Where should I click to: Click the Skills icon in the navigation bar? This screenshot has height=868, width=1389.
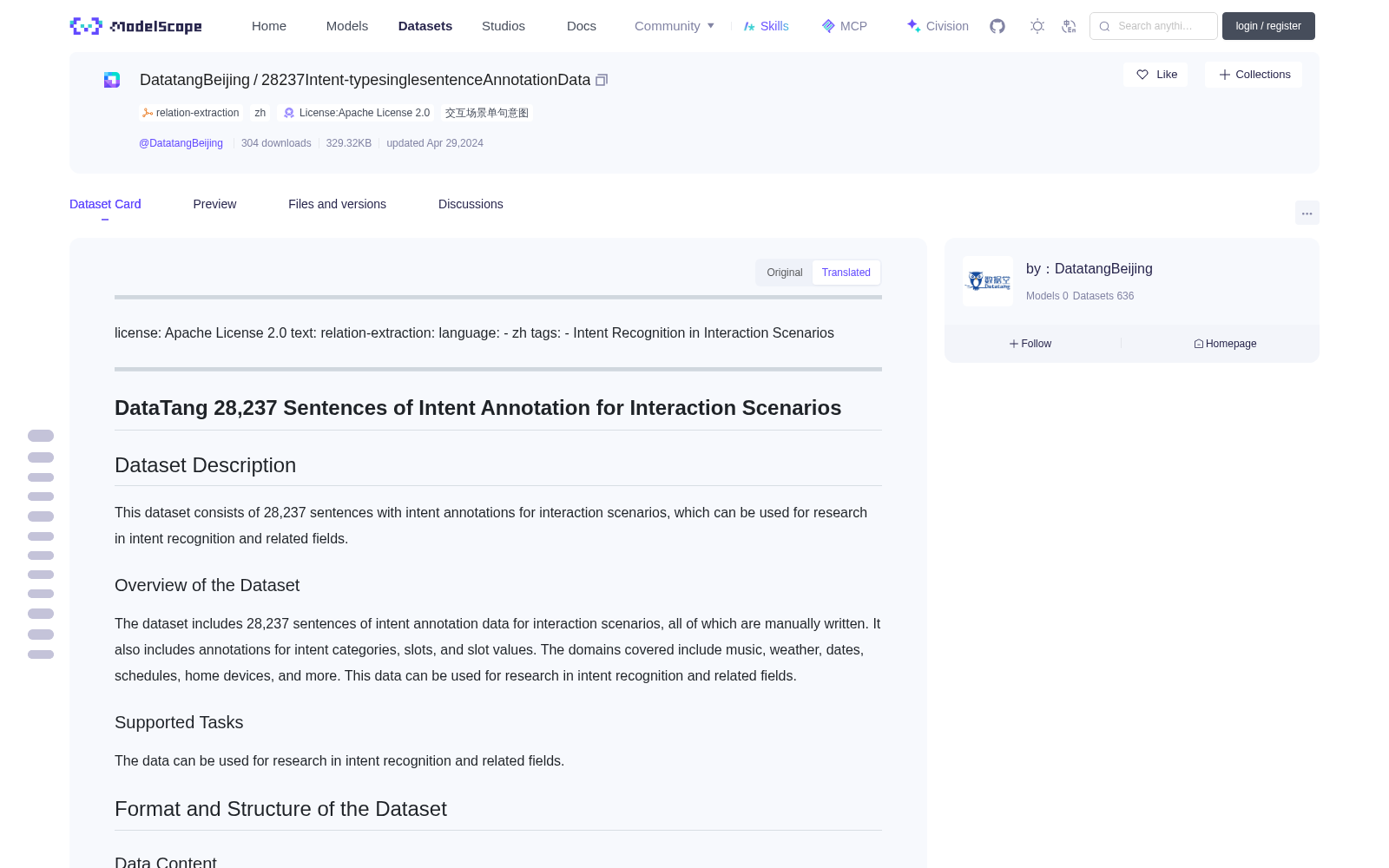pos(749,26)
